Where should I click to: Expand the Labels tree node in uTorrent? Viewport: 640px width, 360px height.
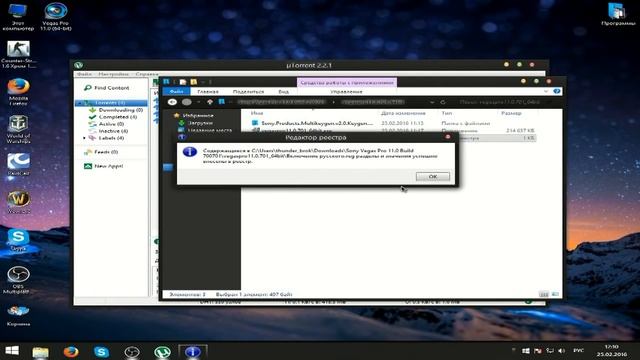click(x=84, y=138)
